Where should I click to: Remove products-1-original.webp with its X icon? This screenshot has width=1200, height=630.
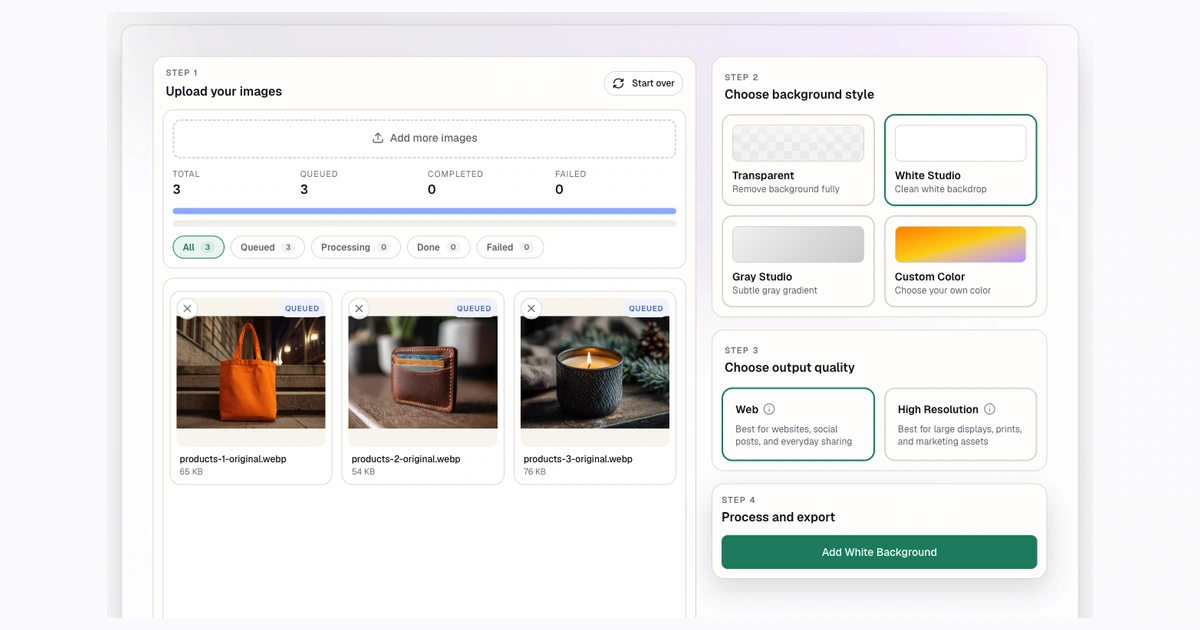coord(187,308)
